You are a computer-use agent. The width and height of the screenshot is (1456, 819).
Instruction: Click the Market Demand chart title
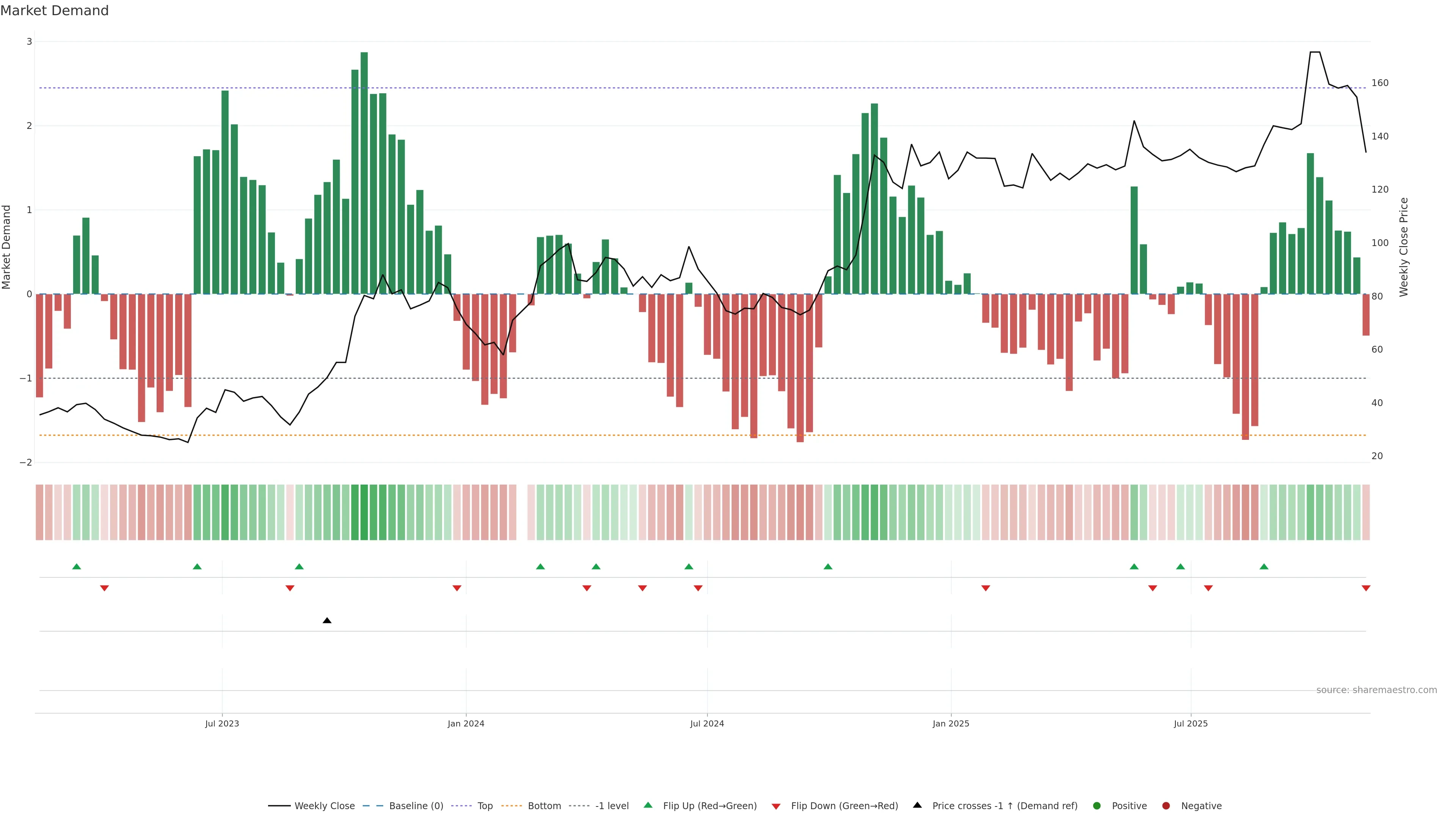click(54, 11)
